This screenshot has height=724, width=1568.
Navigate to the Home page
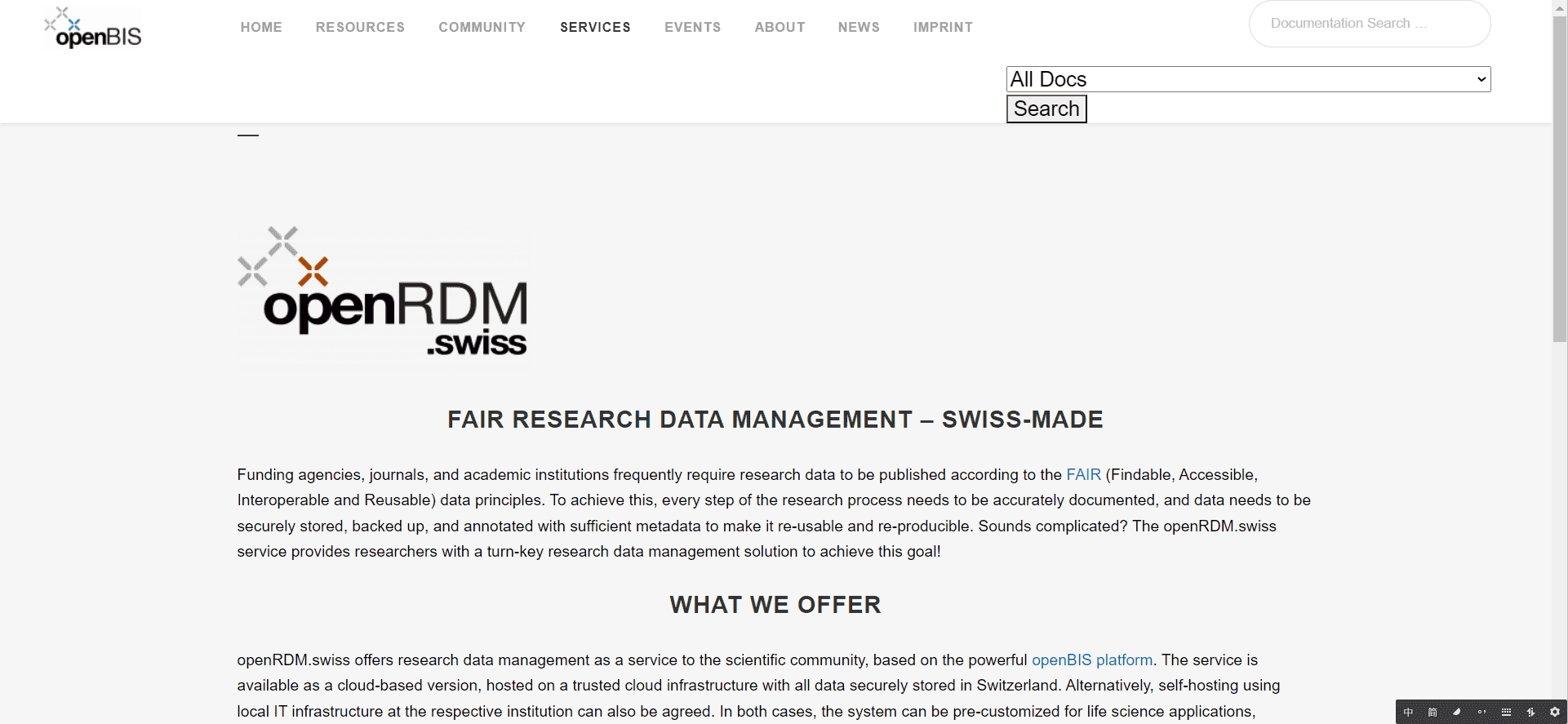coord(261,27)
